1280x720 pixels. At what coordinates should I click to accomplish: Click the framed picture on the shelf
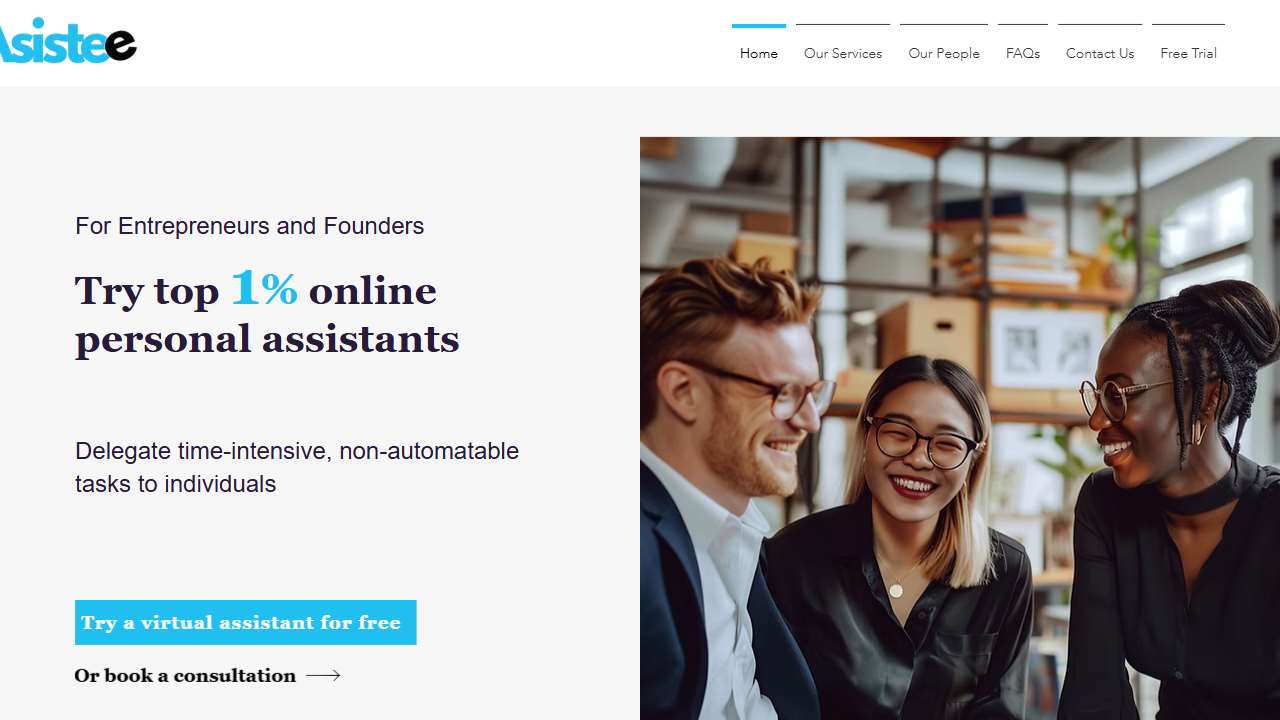(x=1047, y=347)
